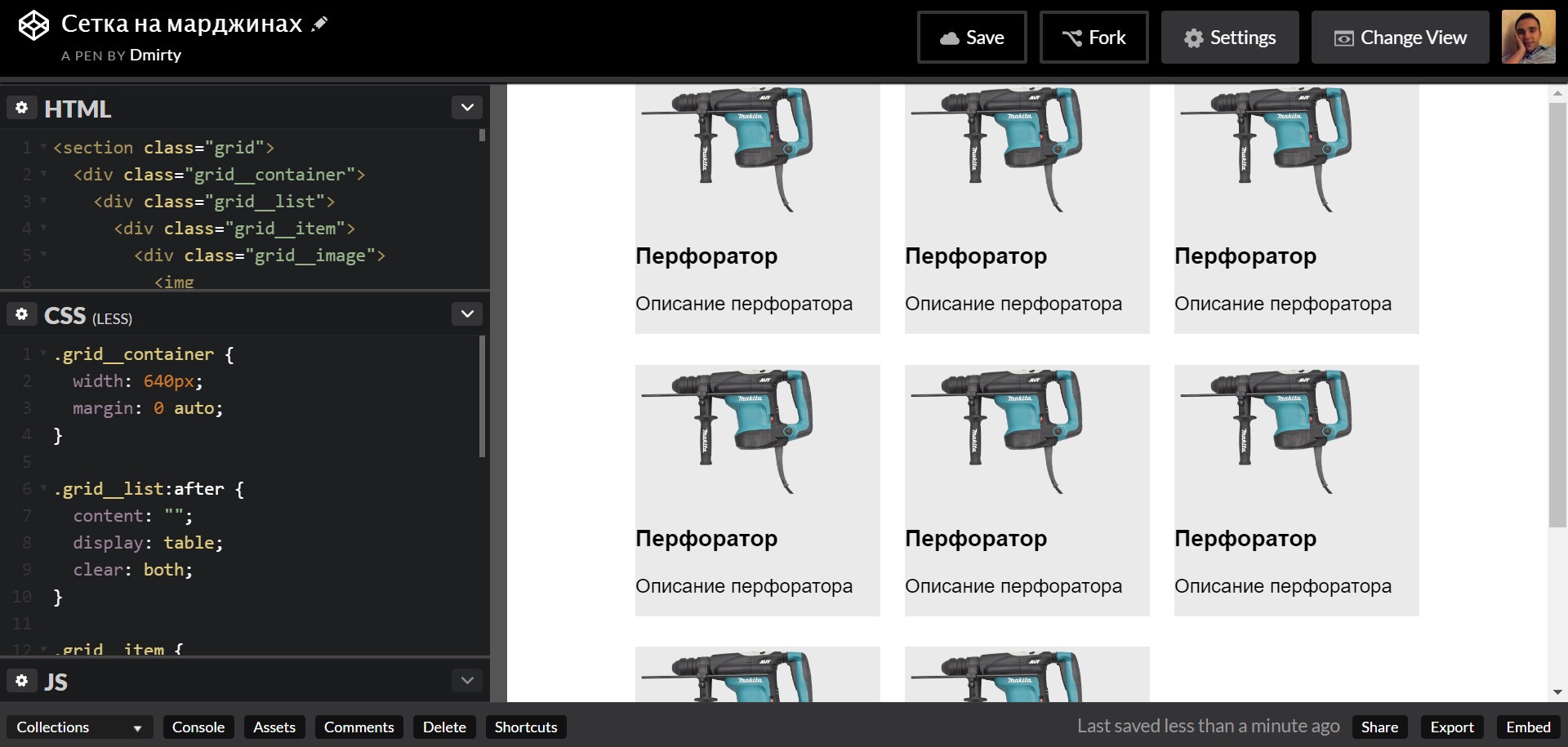Edit pen title with the pencil icon
The width and height of the screenshot is (1568, 747).
320,24
